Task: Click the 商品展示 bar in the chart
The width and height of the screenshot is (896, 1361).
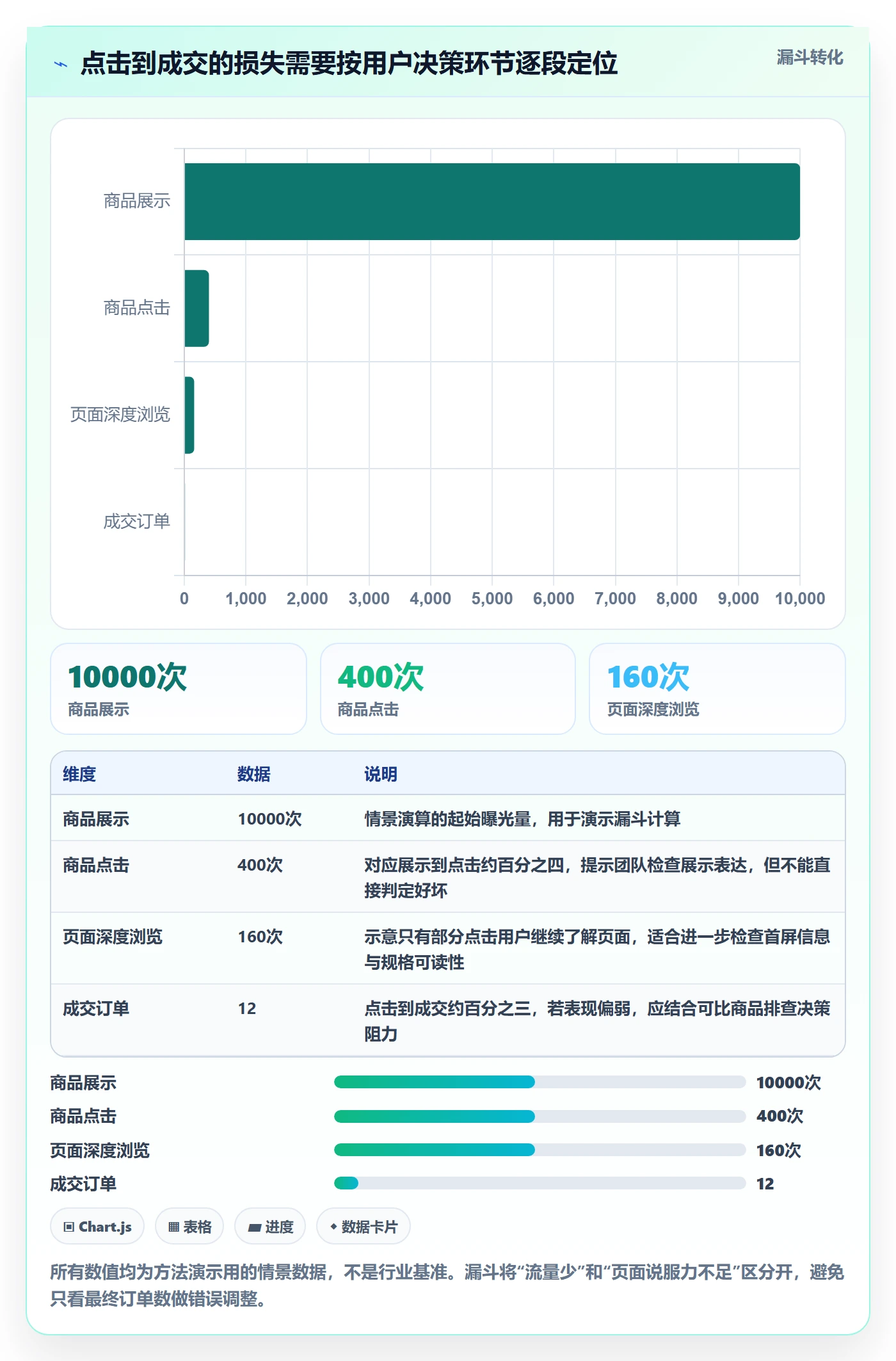Action: (492, 202)
